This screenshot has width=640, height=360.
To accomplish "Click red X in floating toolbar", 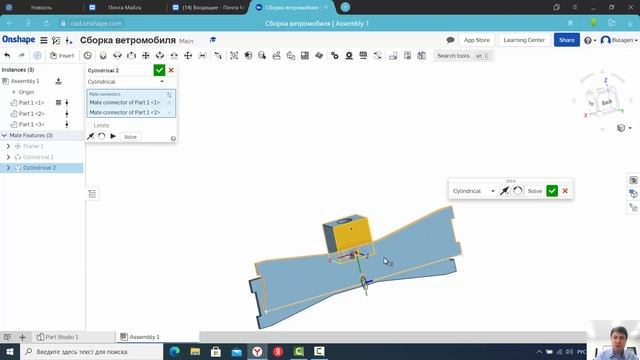I will tap(565, 191).
